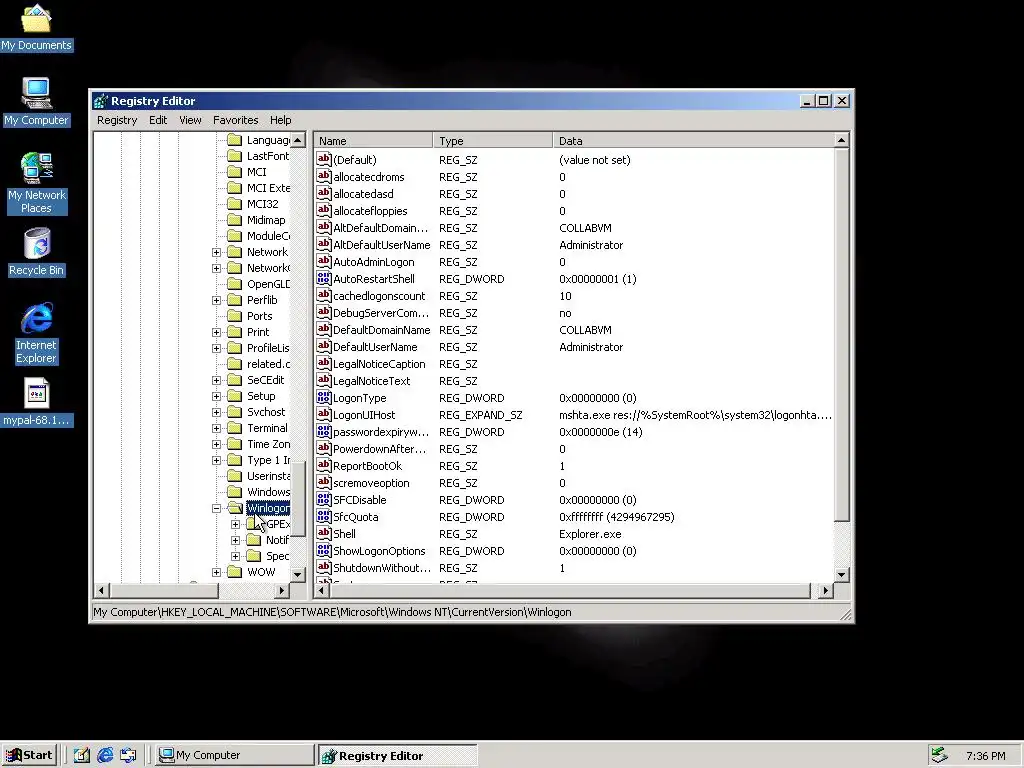Image resolution: width=1024 pixels, height=768 pixels.
Task: Click the (Default) value icon
Action: [323, 160]
